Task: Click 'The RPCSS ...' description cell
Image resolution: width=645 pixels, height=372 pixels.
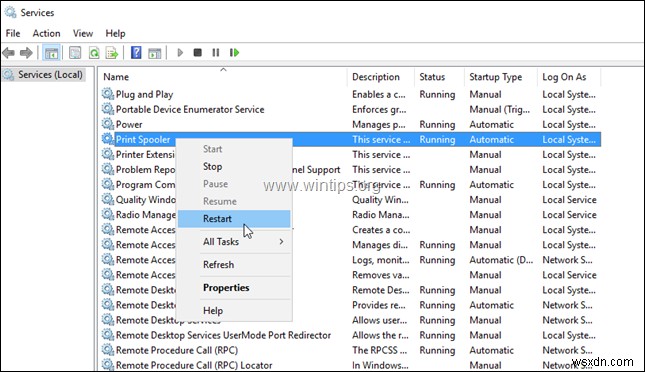Action: tap(379, 350)
